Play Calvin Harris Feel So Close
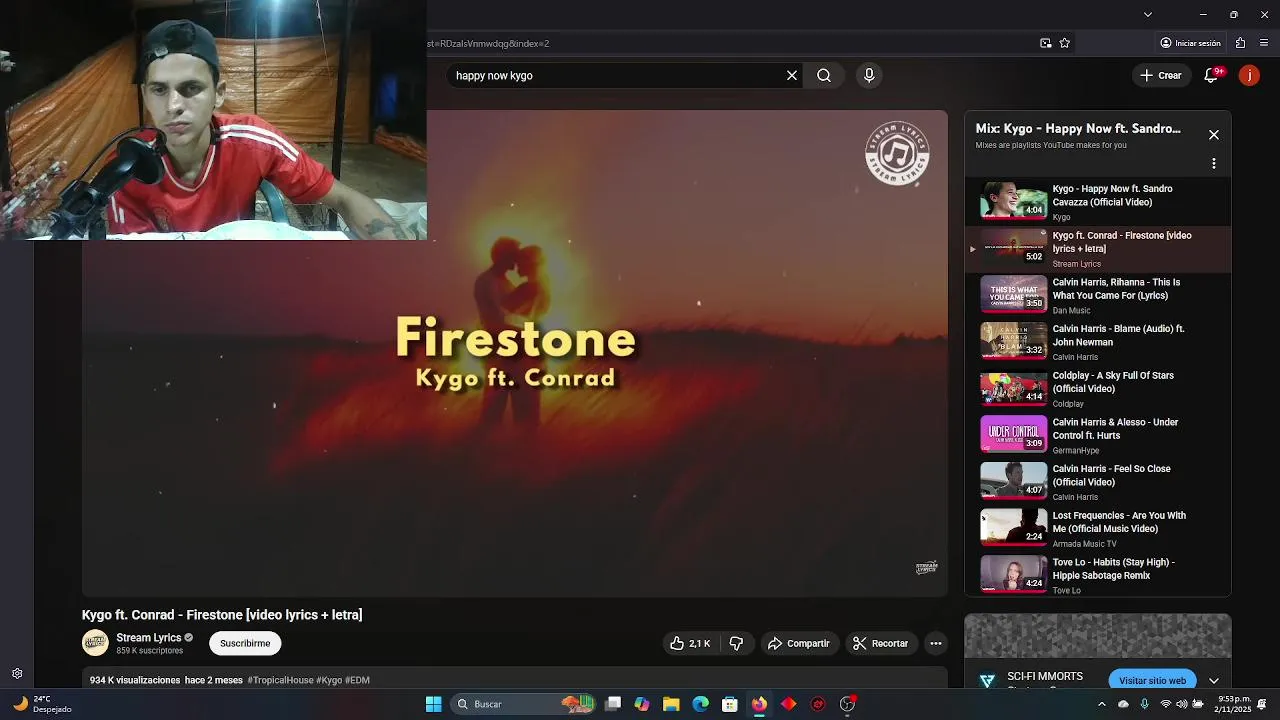 pos(1097,481)
